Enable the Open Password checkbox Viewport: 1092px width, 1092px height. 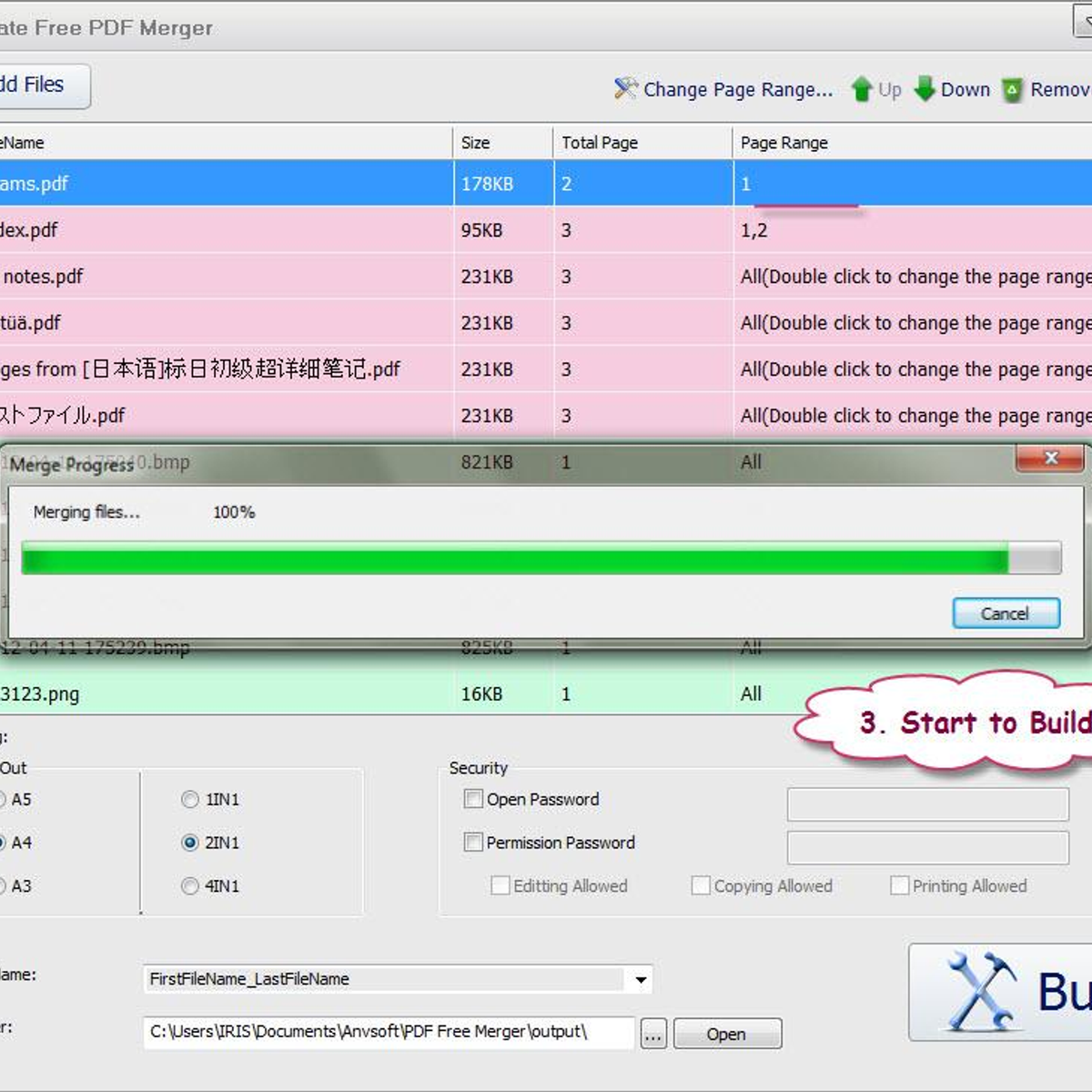[473, 799]
